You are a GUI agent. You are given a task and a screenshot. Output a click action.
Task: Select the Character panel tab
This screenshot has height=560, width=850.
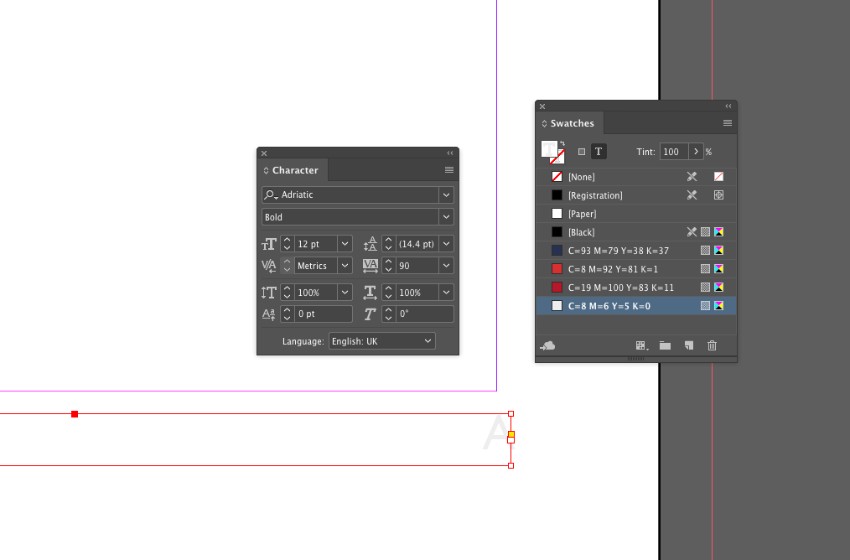(293, 170)
